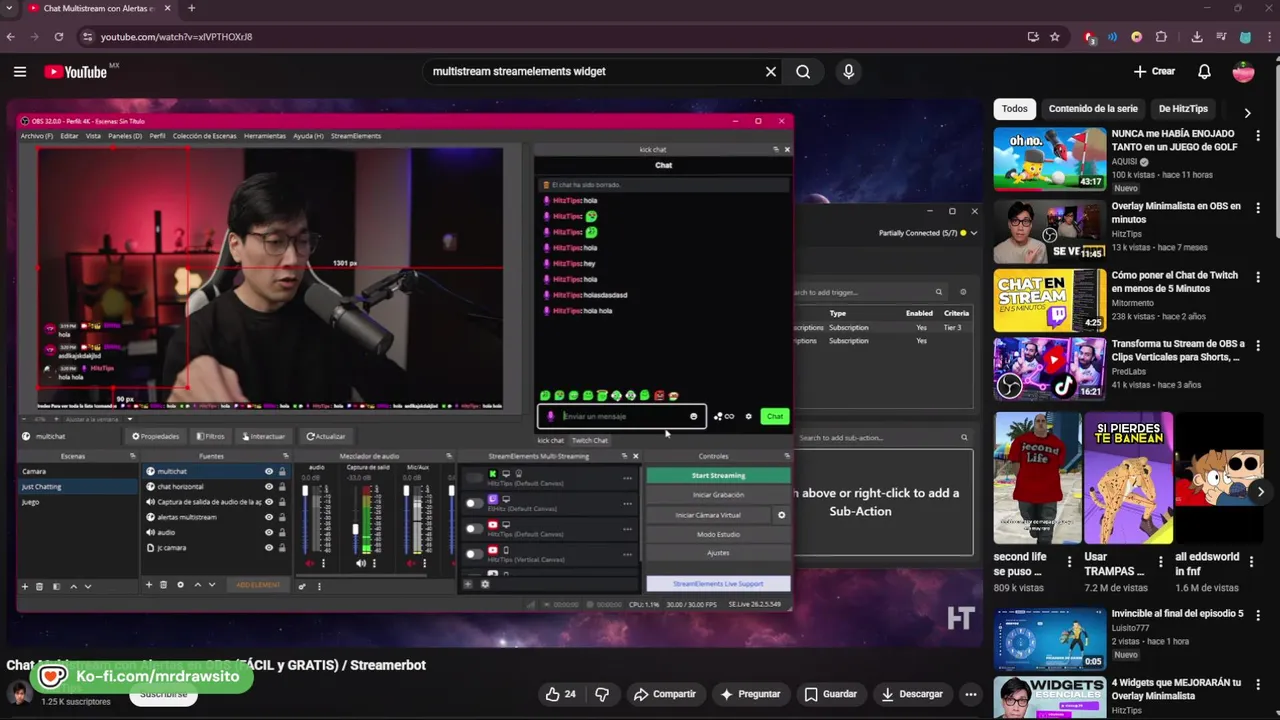Screen dimensions: 1280x720
Task: Select Contenido de la serie chip
Action: pyautogui.click(x=1093, y=109)
